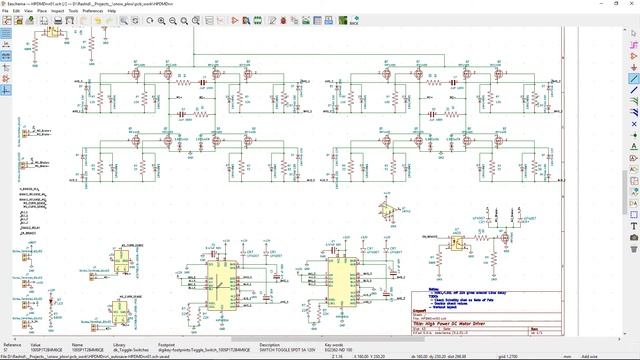Save the schematic with toolbar icon
Viewport: 640px width, 360px height.
point(30,20)
